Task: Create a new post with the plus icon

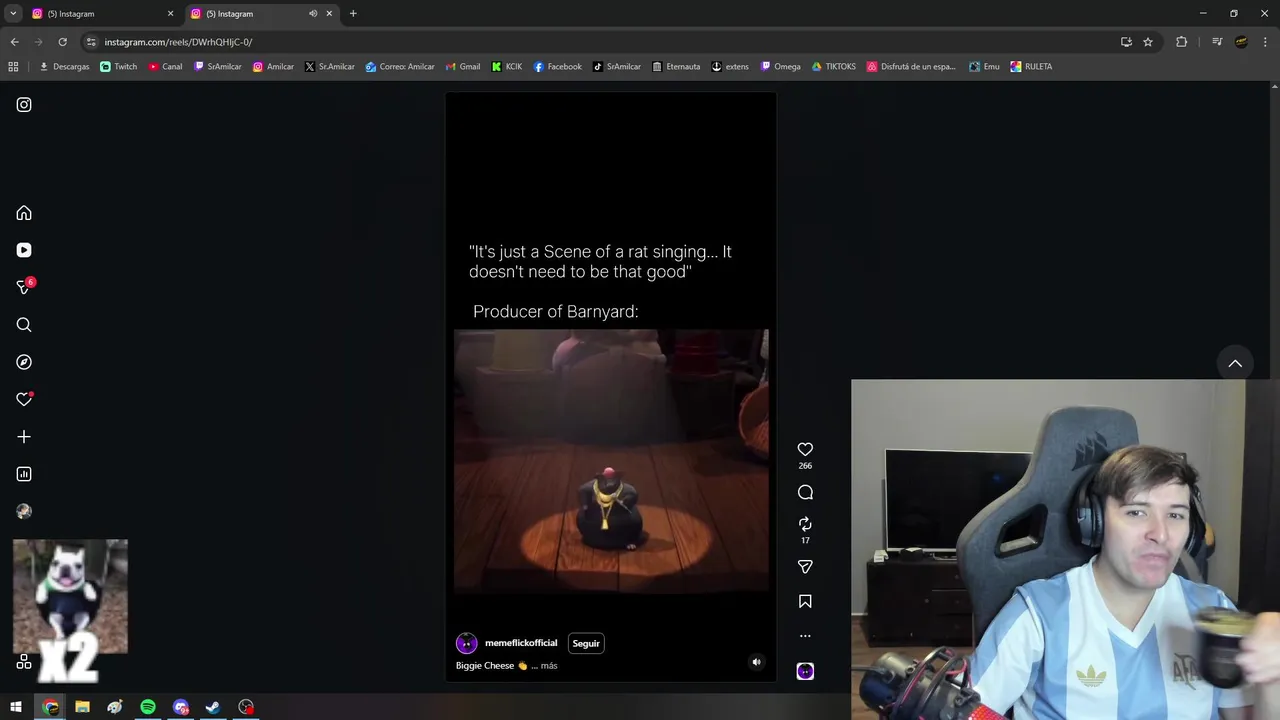Action: pyautogui.click(x=24, y=437)
